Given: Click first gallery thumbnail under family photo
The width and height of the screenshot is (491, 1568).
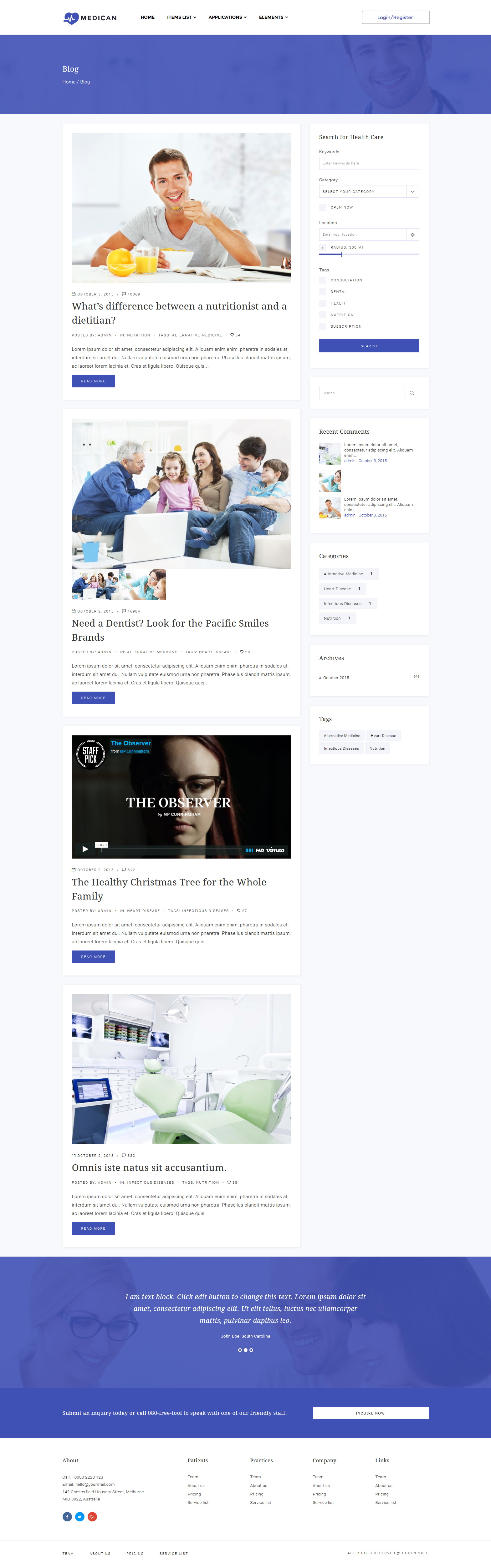Looking at the screenshot, I should [95, 584].
